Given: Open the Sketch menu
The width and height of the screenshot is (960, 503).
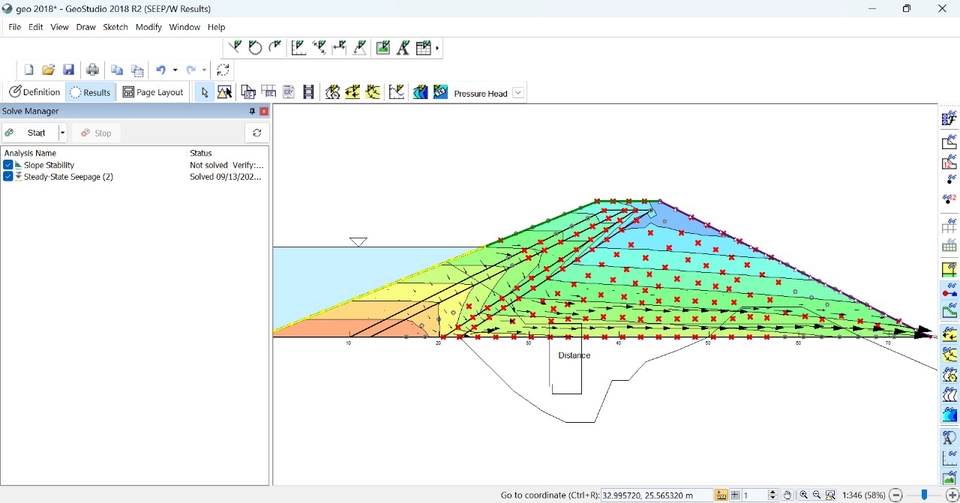Looking at the screenshot, I should pyautogui.click(x=115, y=27).
